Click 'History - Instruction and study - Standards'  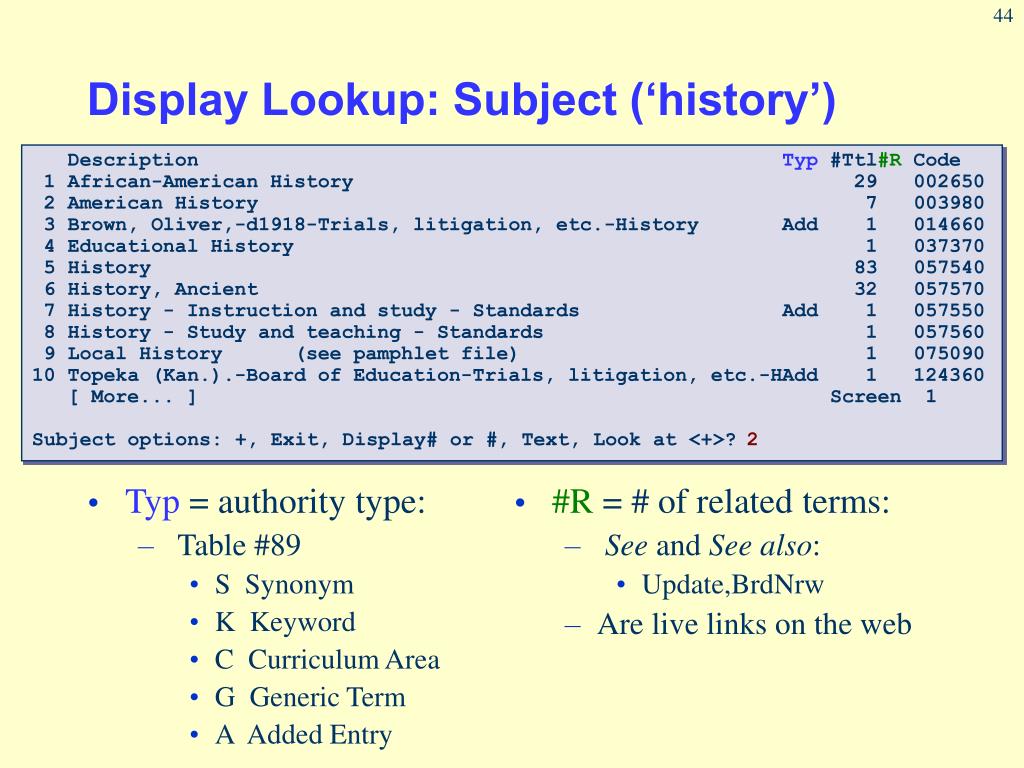(x=323, y=310)
